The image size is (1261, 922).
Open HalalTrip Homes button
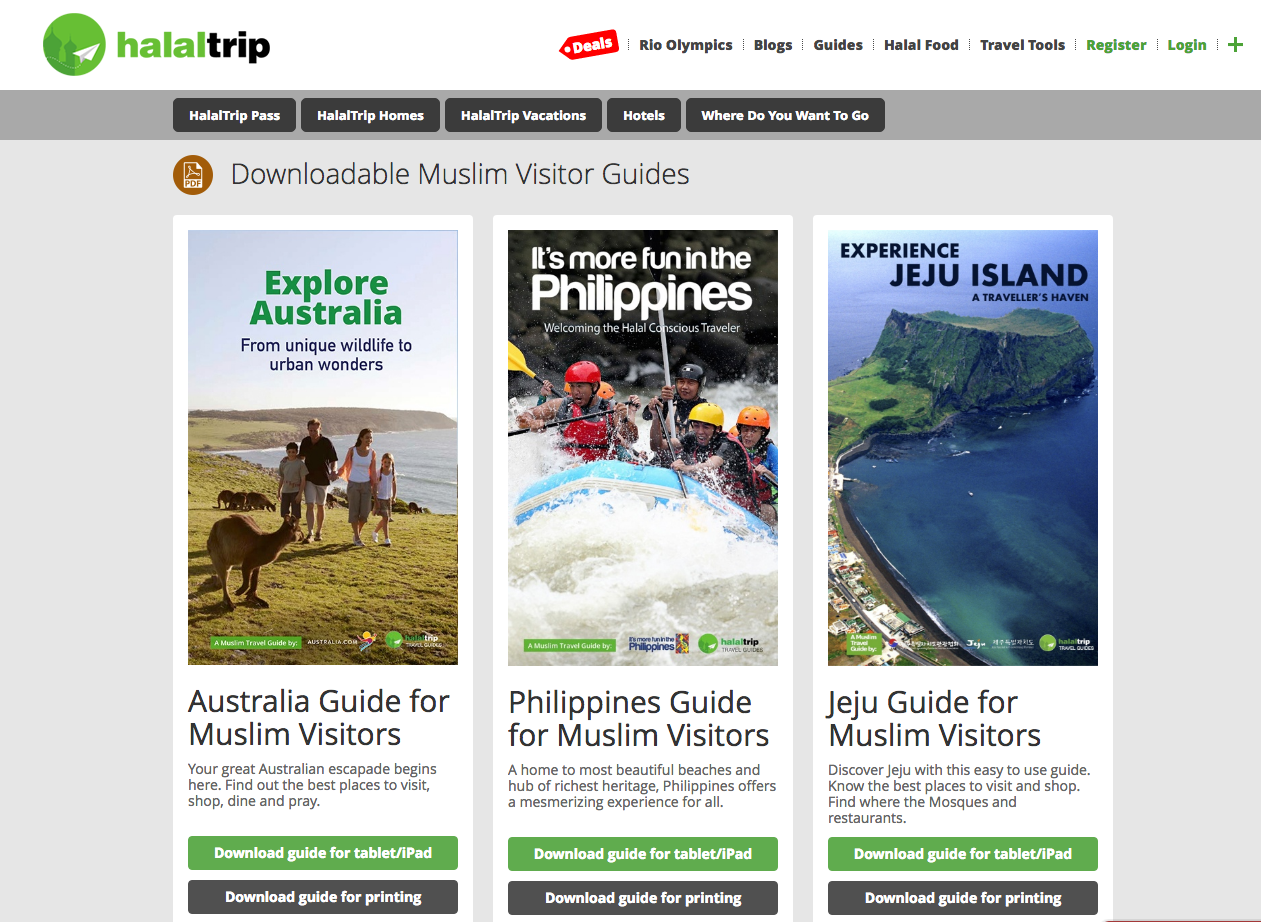370,115
